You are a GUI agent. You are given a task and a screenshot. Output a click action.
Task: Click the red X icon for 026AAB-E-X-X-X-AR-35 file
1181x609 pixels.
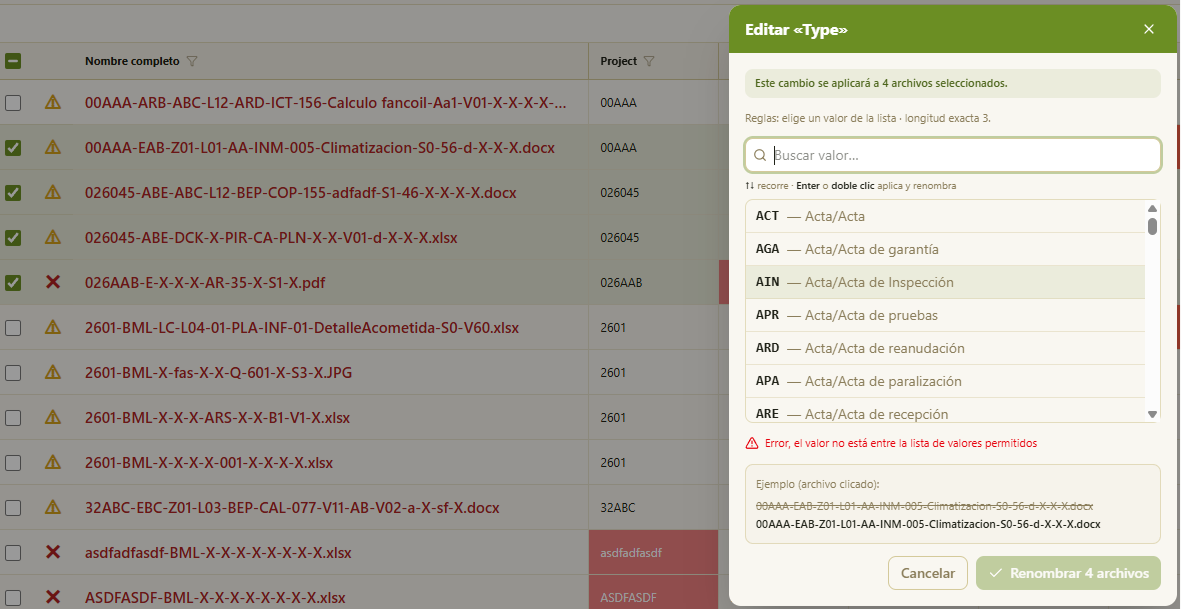[53, 282]
